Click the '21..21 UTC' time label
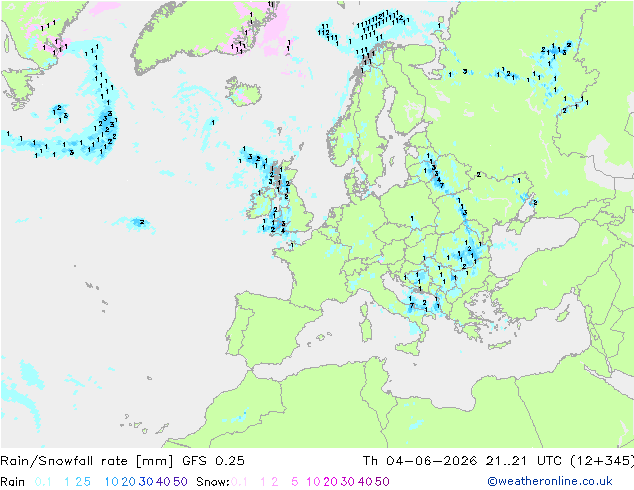The height and width of the screenshot is (490, 634). coord(524,461)
